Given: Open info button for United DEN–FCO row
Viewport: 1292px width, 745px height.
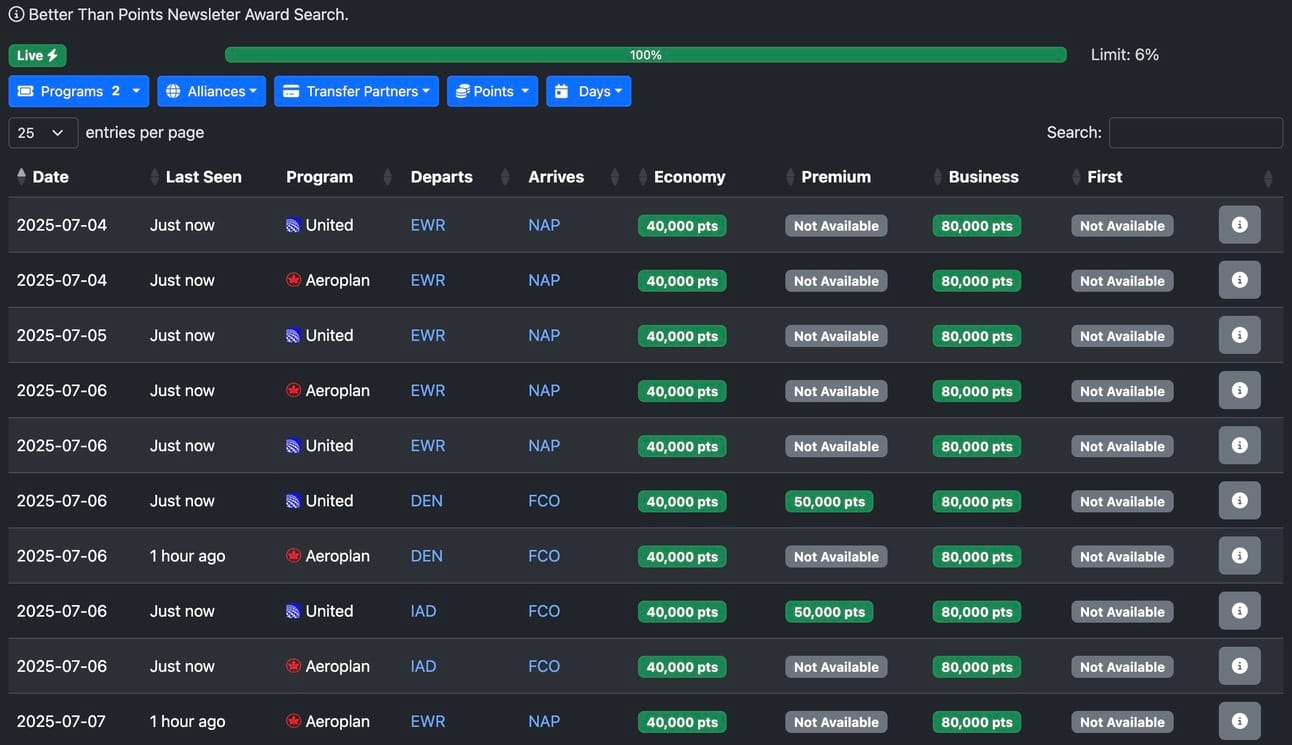Looking at the screenshot, I should coord(1239,500).
